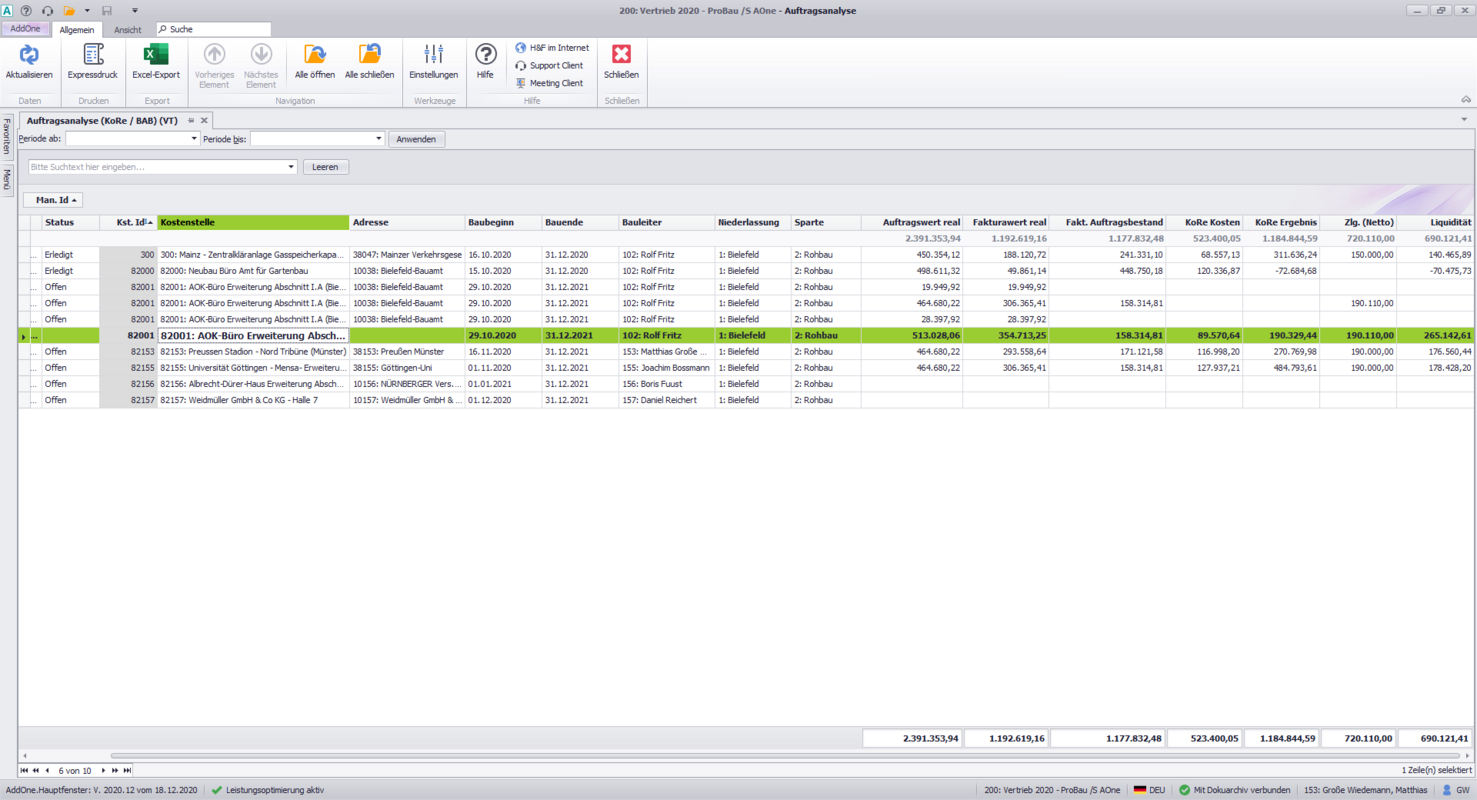Click Alle öffnen folder icon
Screen dimensions: 1477x800
[315, 55]
